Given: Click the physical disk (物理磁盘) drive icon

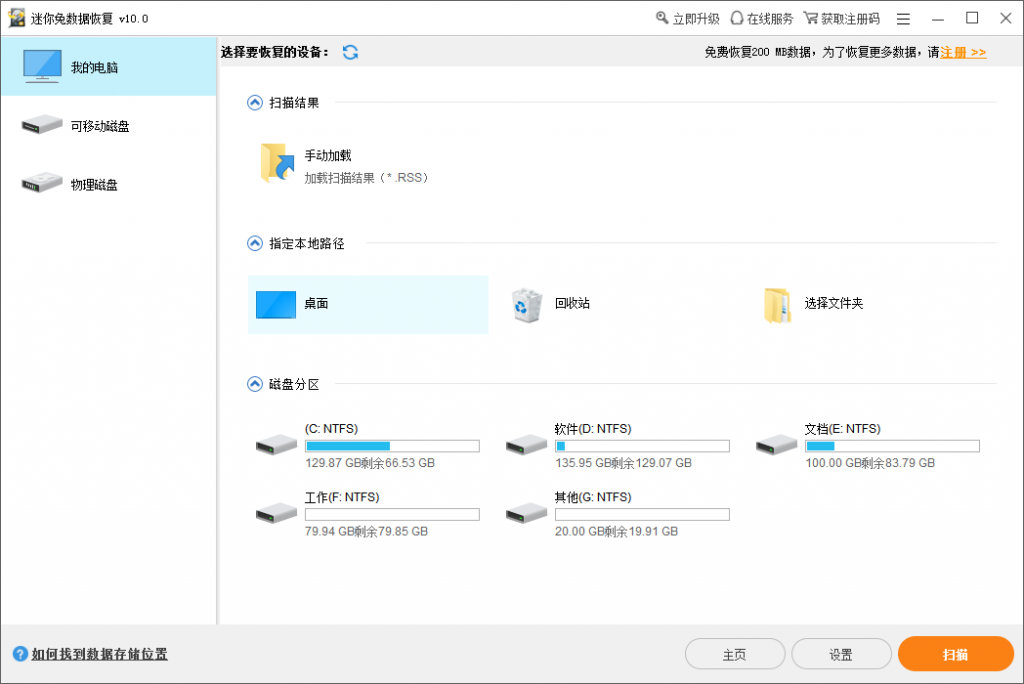Looking at the screenshot, I should [42, 183].
